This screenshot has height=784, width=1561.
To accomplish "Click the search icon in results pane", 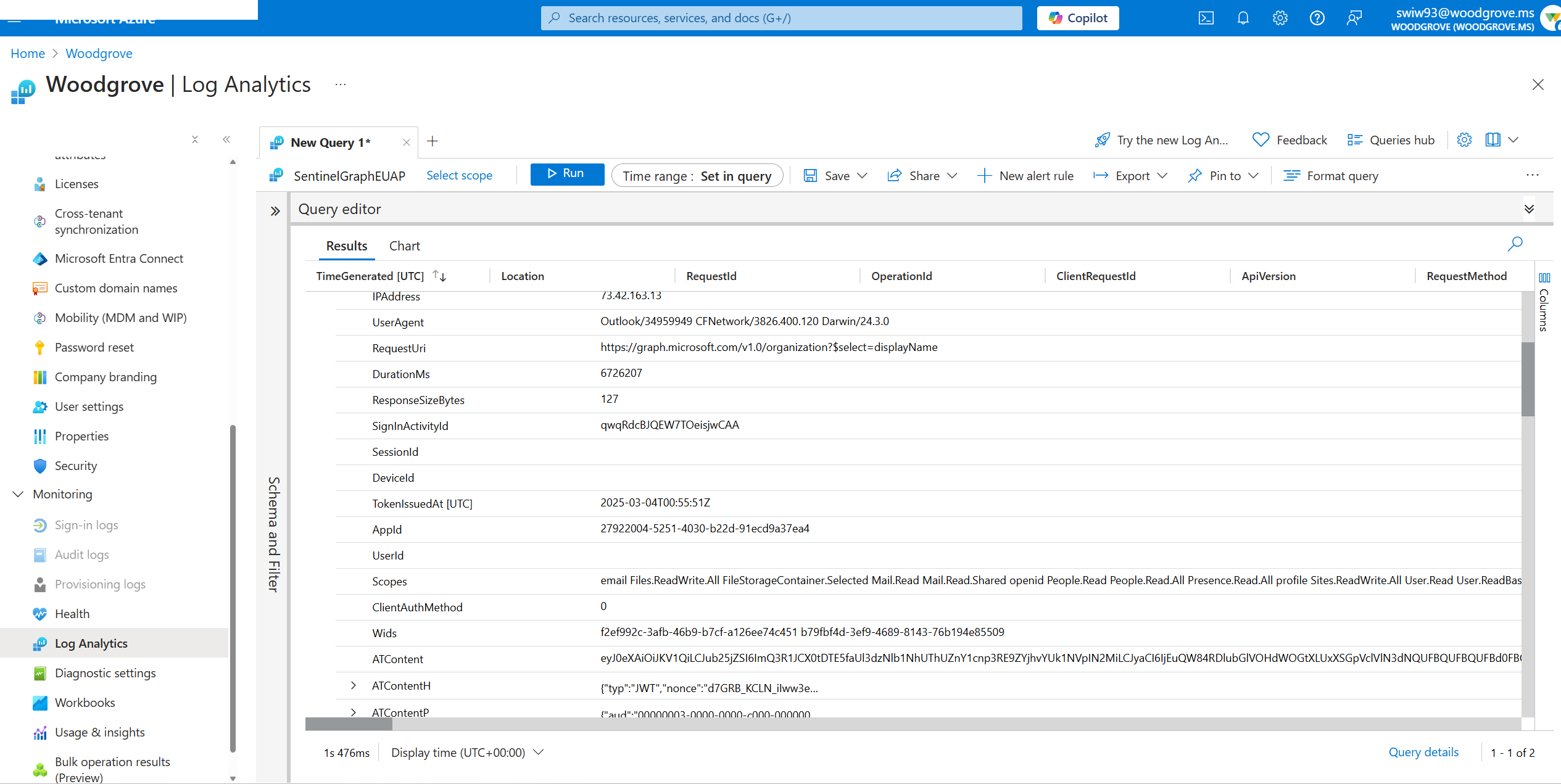I will click(1515, 244).
